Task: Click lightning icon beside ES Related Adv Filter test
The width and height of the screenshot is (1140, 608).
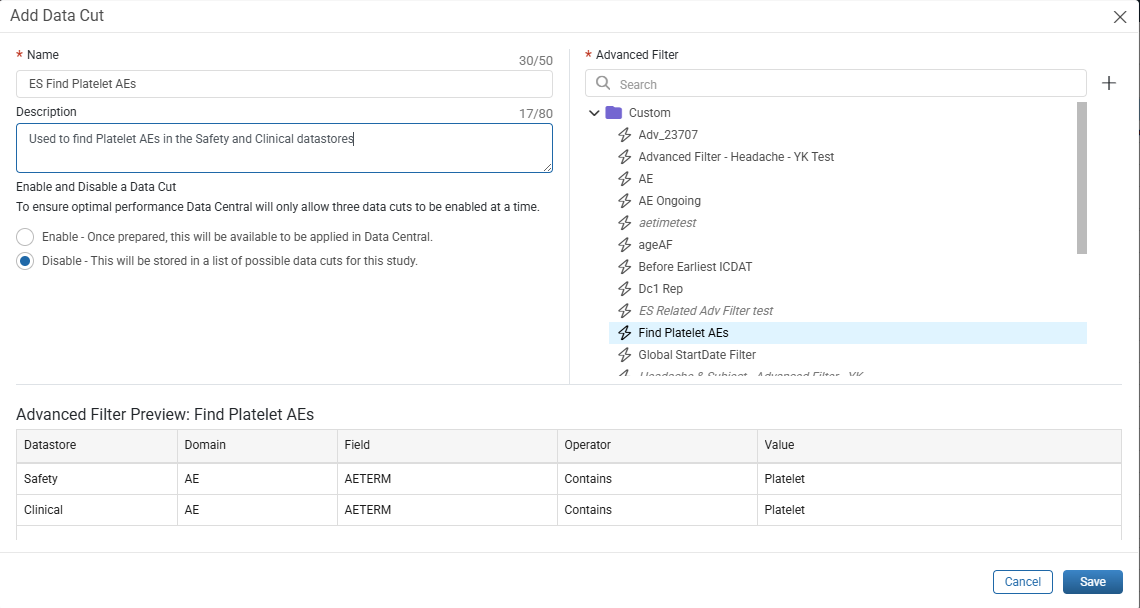Action: click(x=624, y=311)
